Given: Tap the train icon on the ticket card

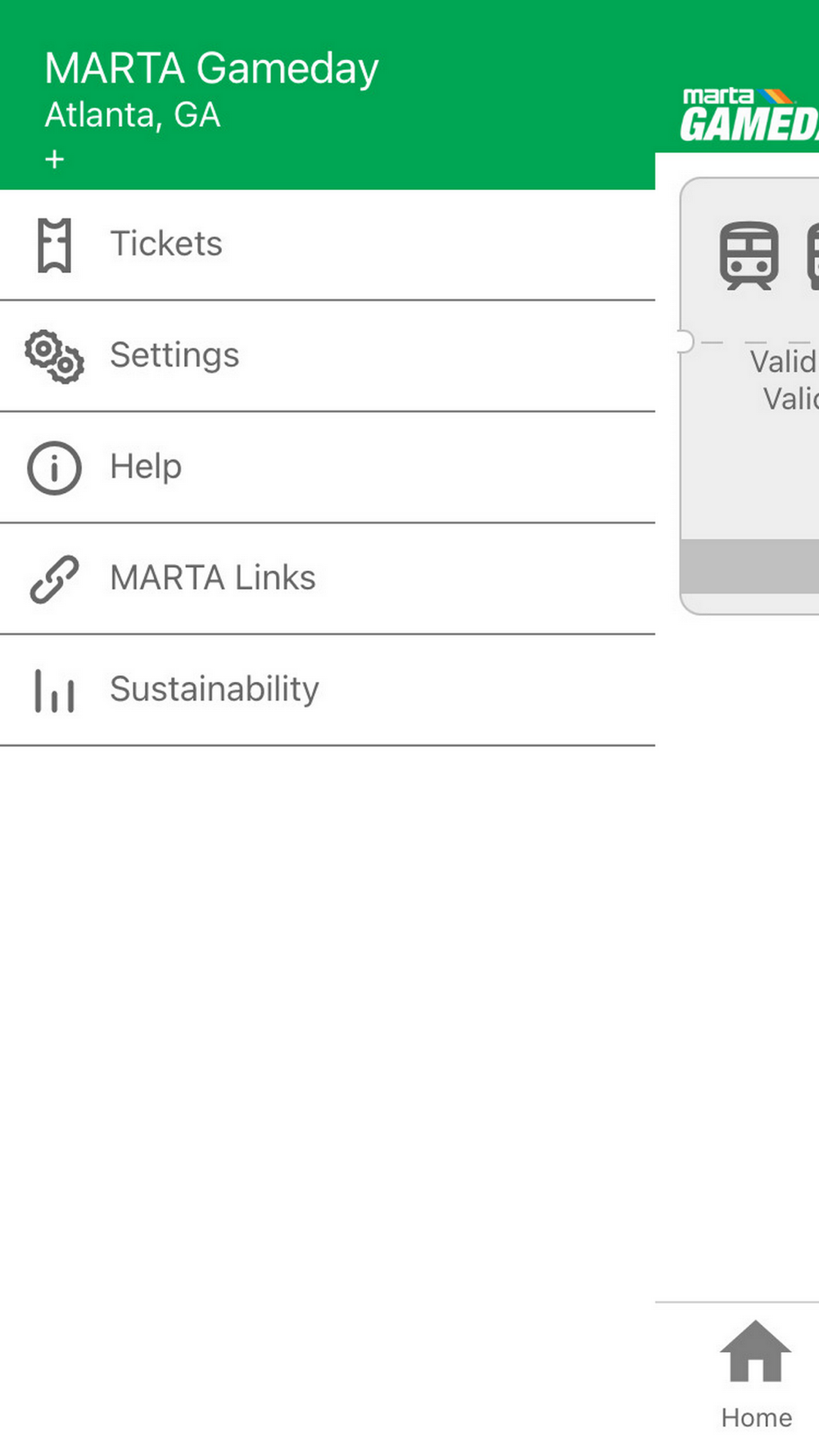Looking at the screenshot, I should click(749, 255).
